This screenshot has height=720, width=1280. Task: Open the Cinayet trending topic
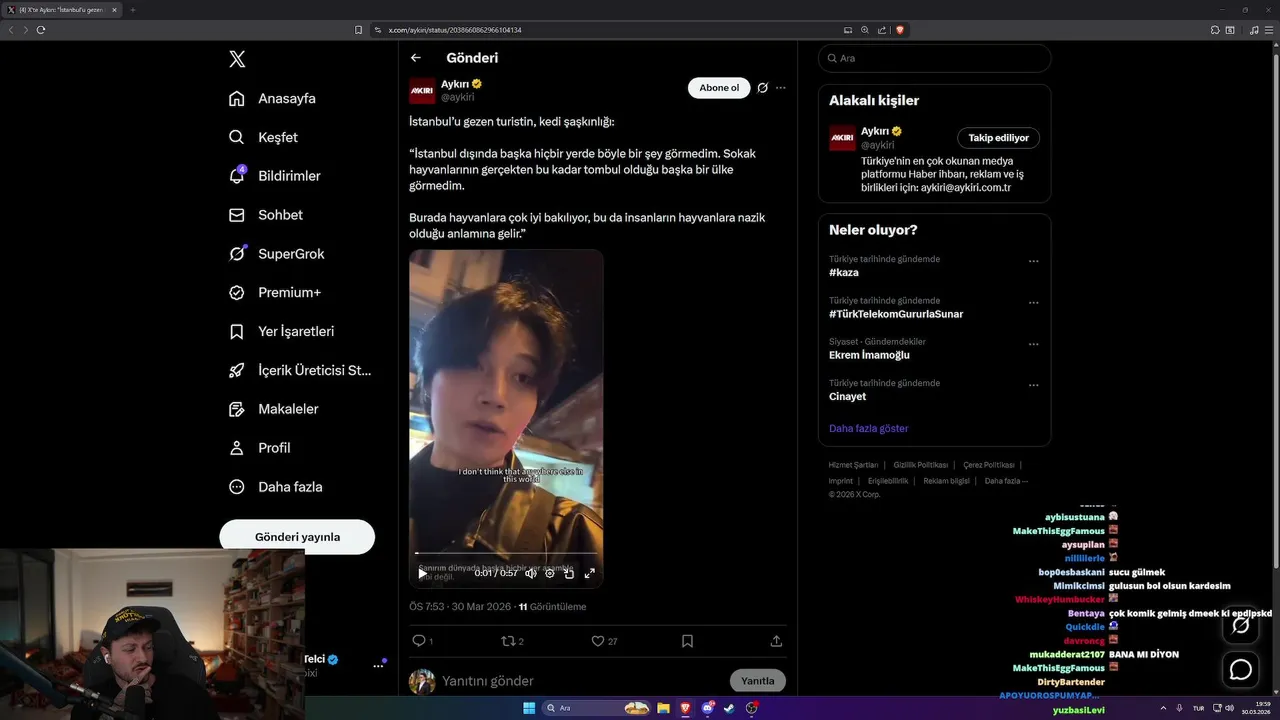tap(847, 397)
